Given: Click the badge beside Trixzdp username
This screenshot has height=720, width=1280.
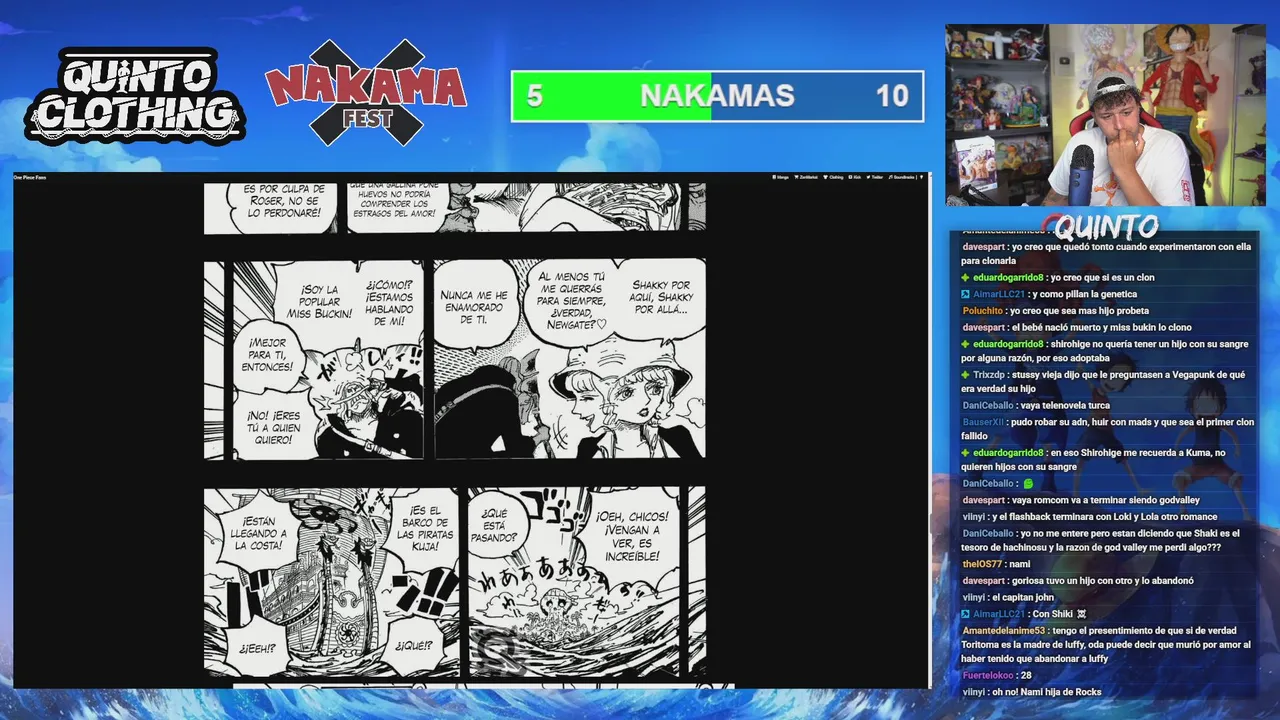Looking at the screenshot, I should tap(966, 375).
